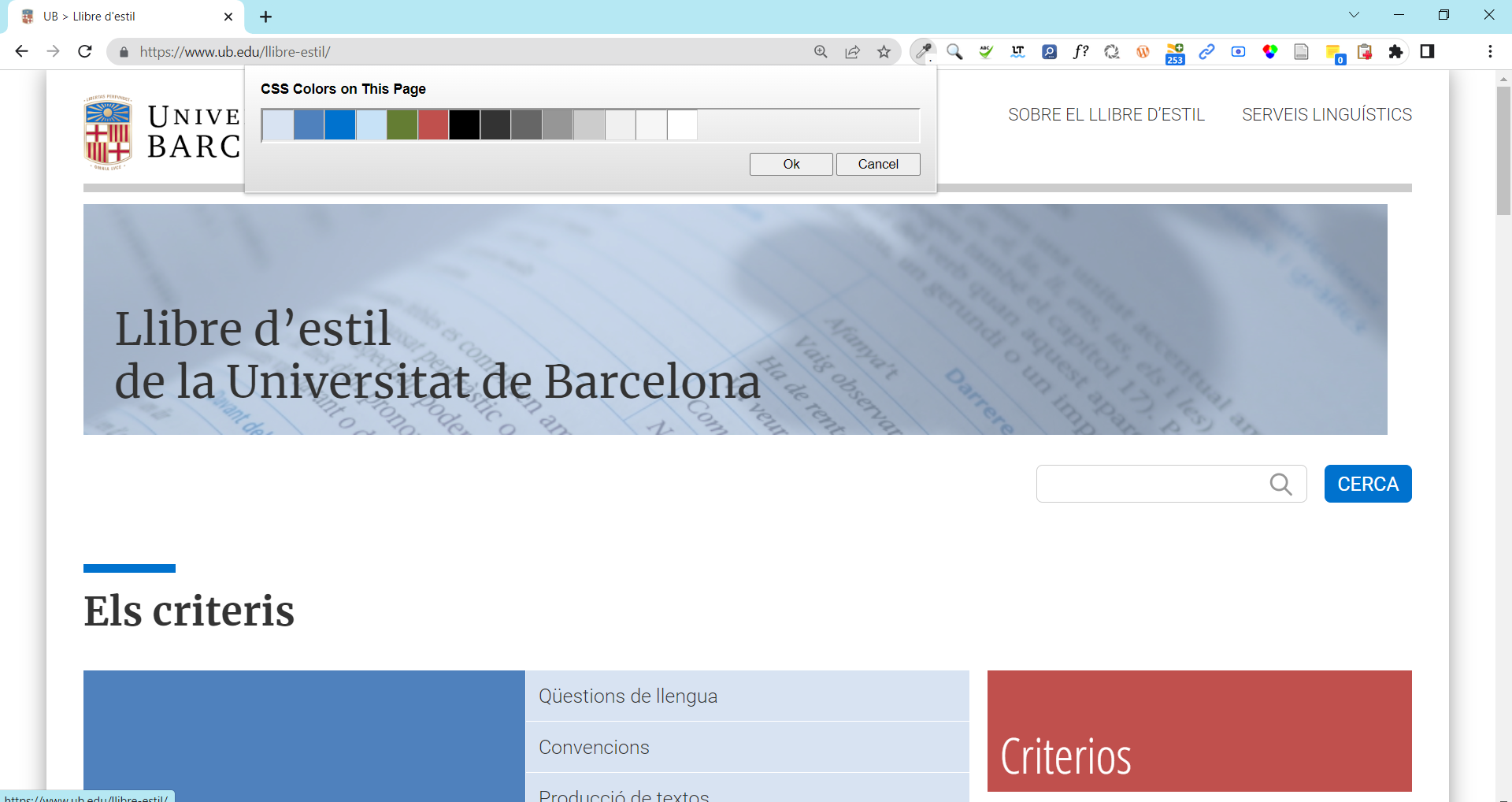Open the SERVEIS LINGUÍSTICS menu
The image size is (1512, 802).
point(1327,114)
